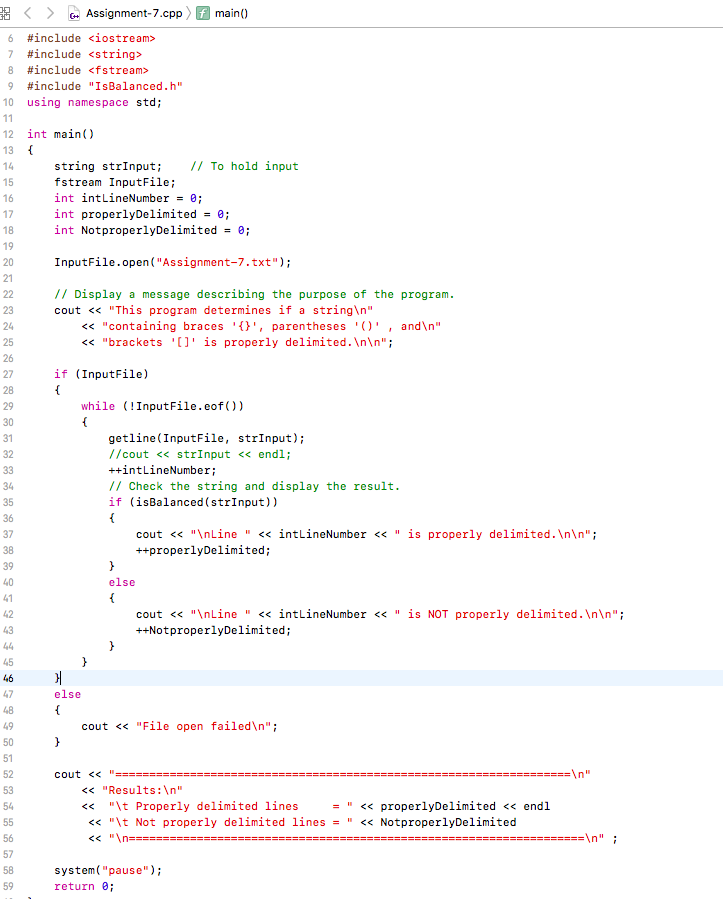Image resolution: width=723 pixels, height=899 pixels.
Task: Click "#include <fstream>" line
Action: [88, 71]
